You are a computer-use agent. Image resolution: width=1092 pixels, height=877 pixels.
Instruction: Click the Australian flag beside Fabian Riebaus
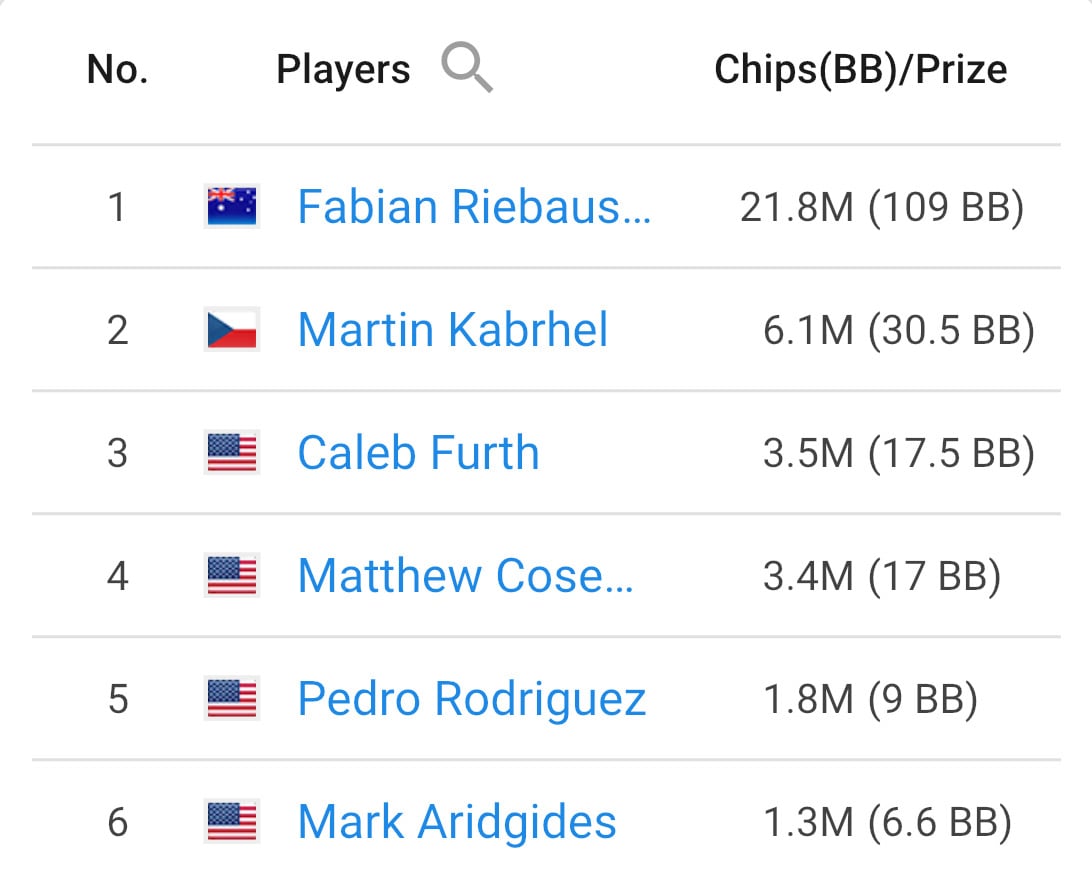click(x=231, y=207)
